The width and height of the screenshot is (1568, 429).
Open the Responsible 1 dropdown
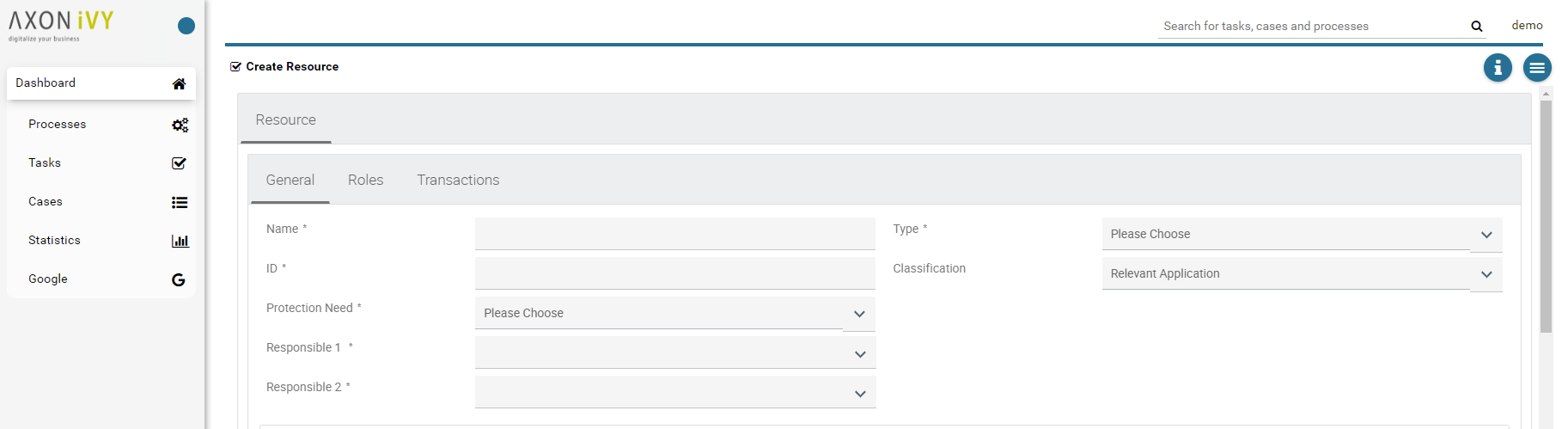(859, 353)
